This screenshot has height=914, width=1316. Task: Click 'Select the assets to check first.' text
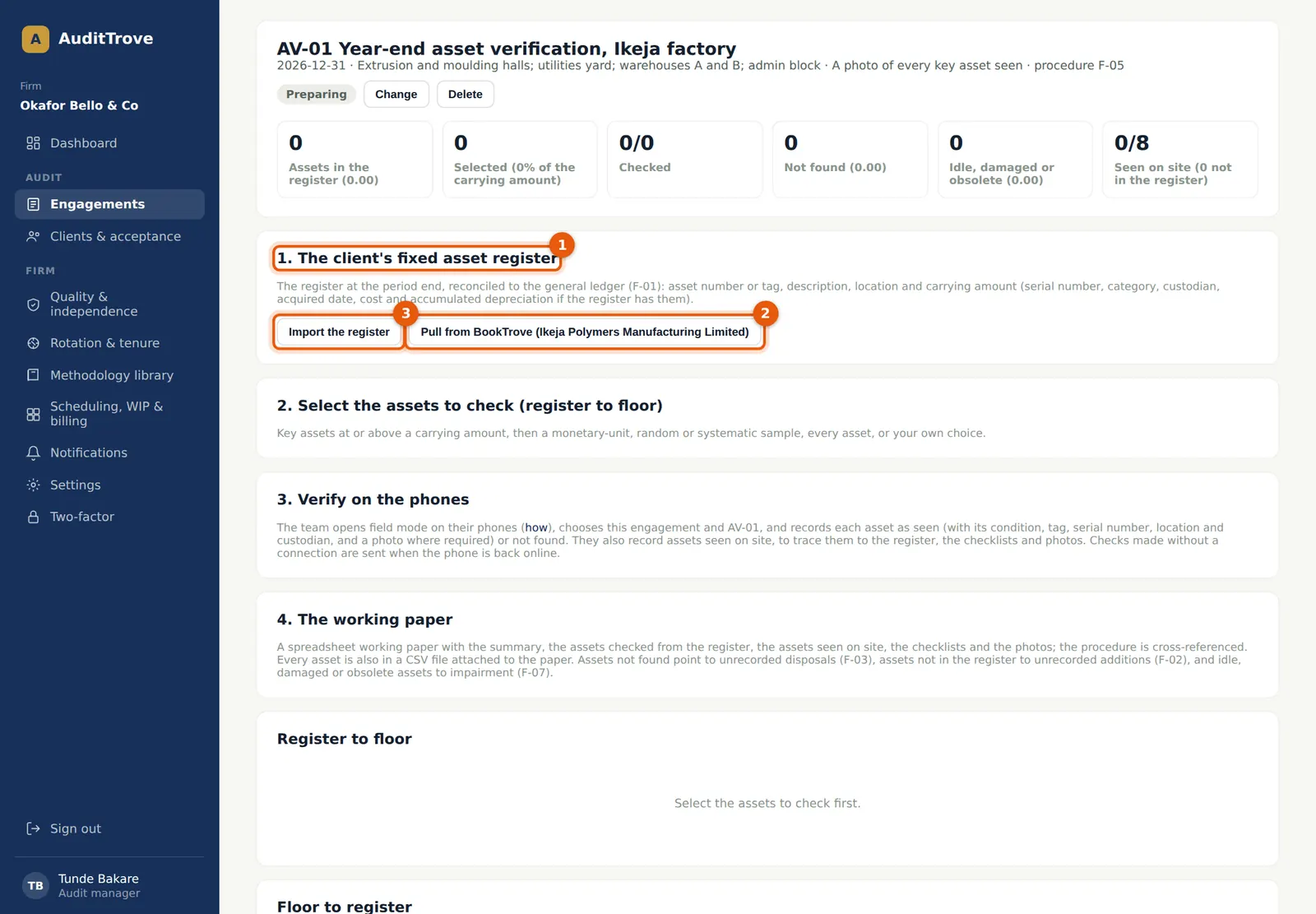coord(767,803)
